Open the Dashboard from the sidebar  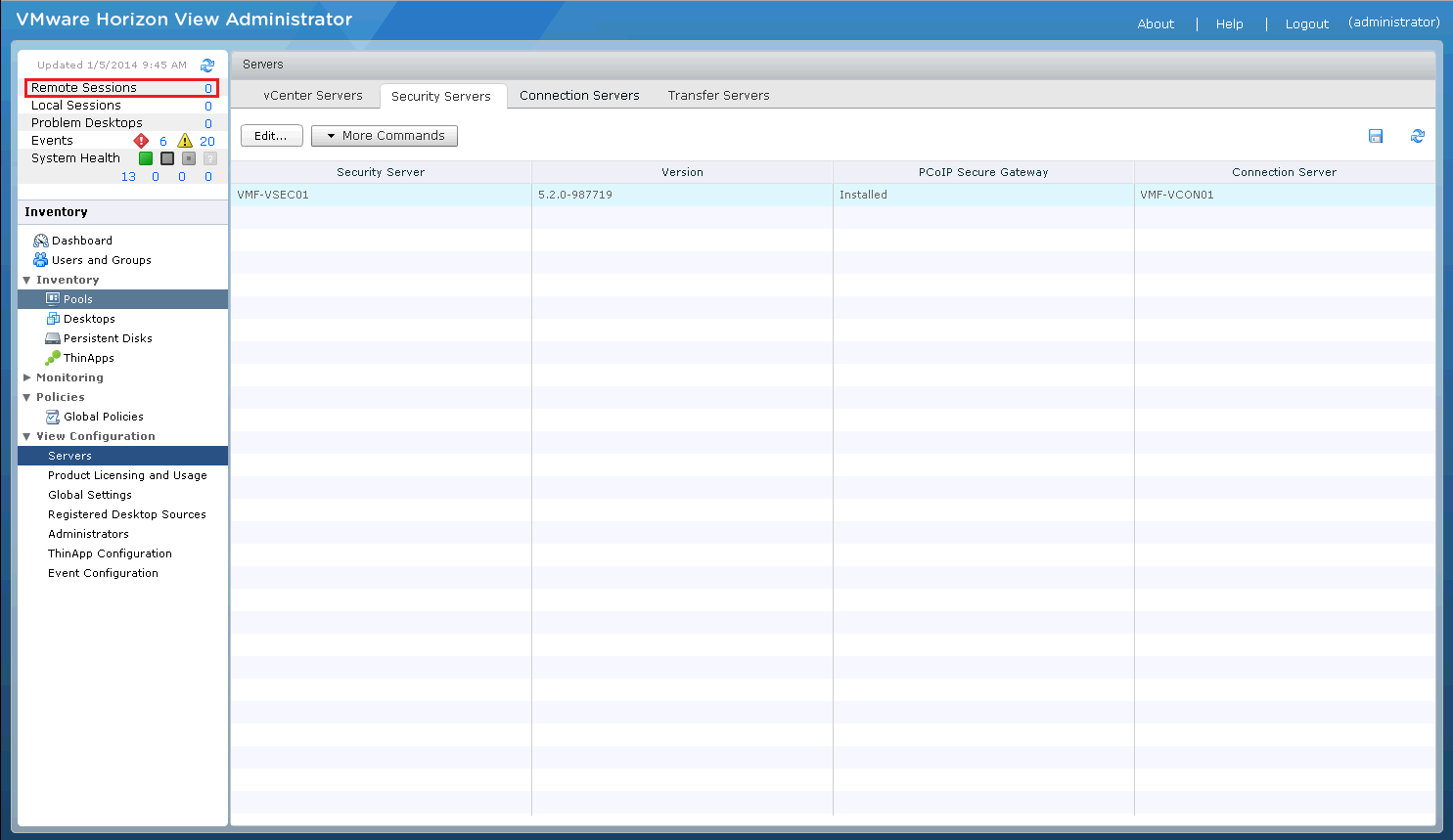point(81,241)
